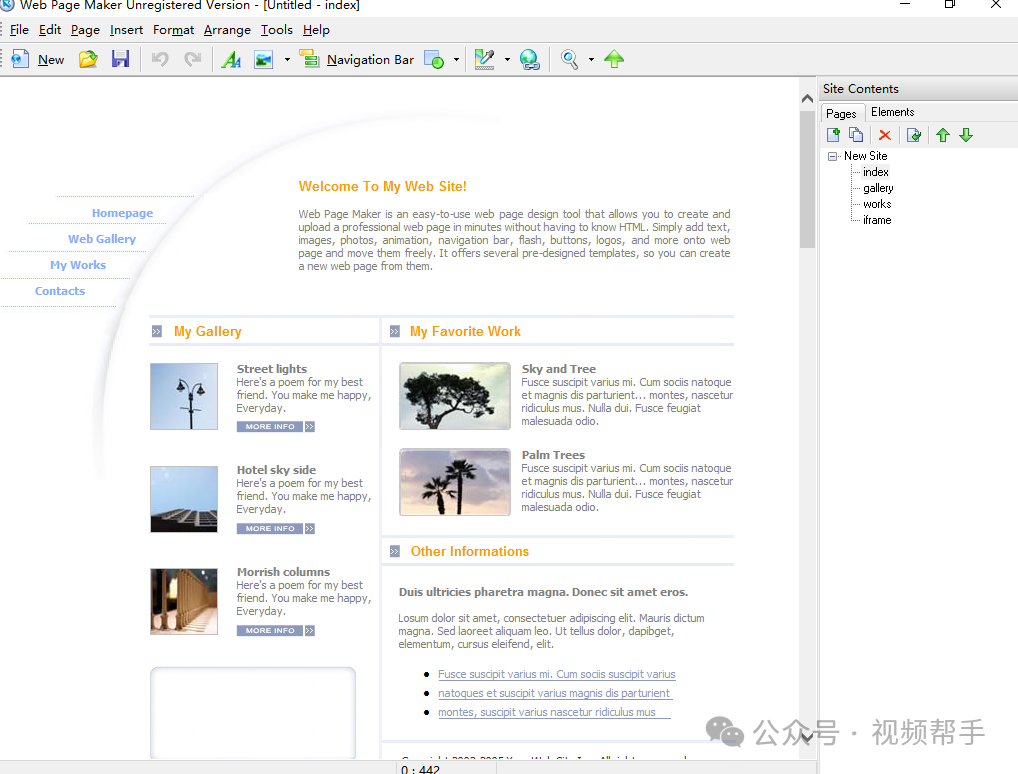Click the Web Gallery navigation link
The width and height of the screenshot is (1018, 774).
(102, 239)
